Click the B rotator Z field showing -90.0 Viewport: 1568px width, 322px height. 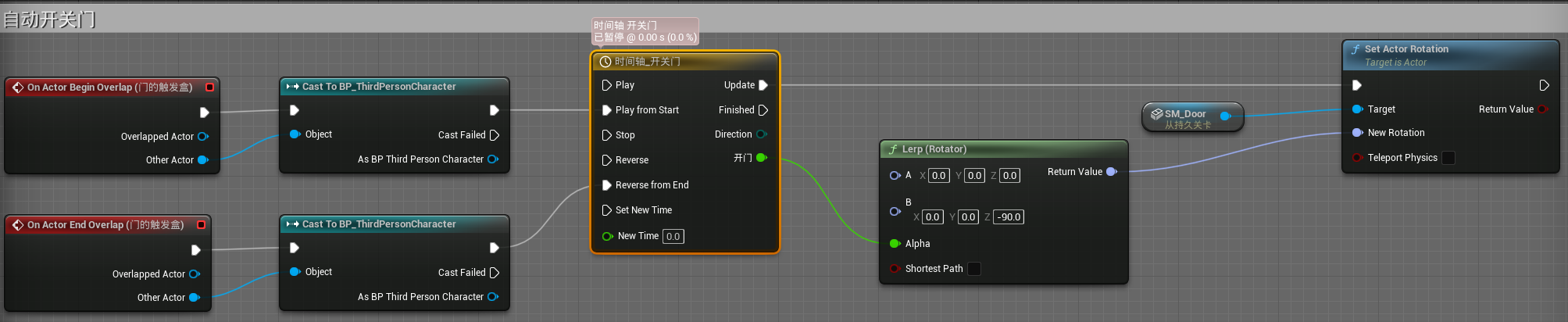point(1009,217)
